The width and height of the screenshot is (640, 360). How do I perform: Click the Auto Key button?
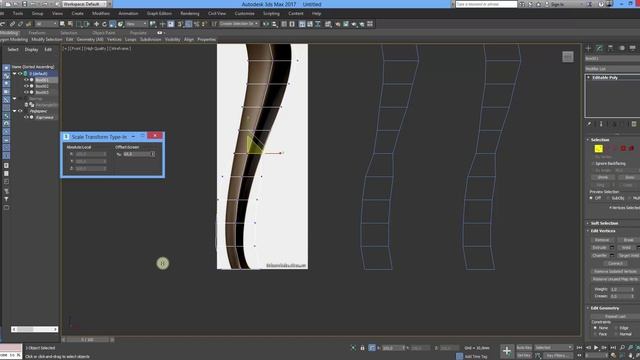coord(524,348)
